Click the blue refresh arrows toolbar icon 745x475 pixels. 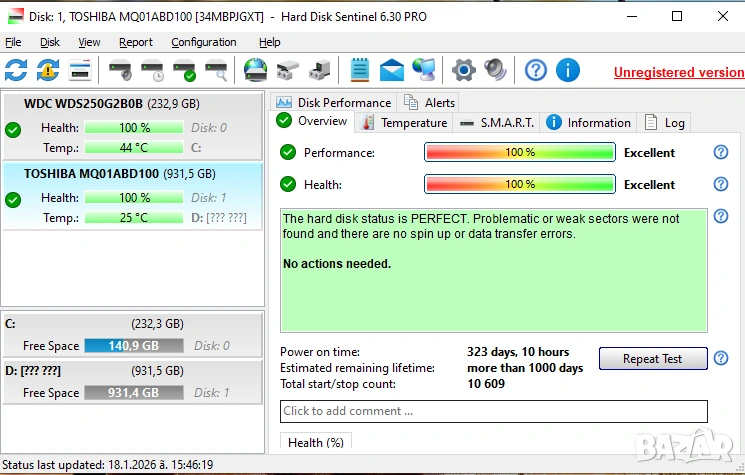coord(16,70)
